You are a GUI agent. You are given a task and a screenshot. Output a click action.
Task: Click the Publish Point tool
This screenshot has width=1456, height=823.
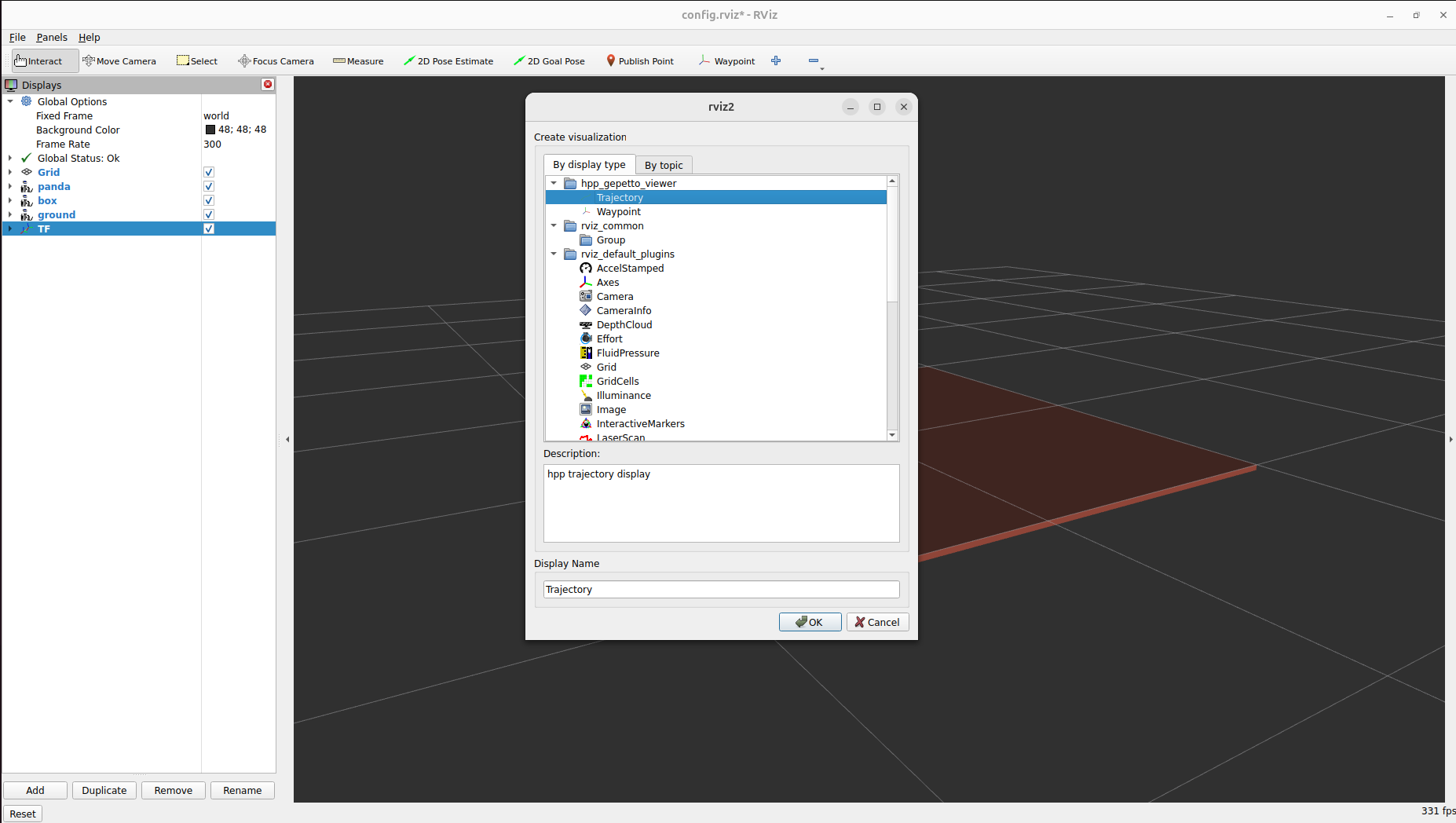(x=640, y=61)
